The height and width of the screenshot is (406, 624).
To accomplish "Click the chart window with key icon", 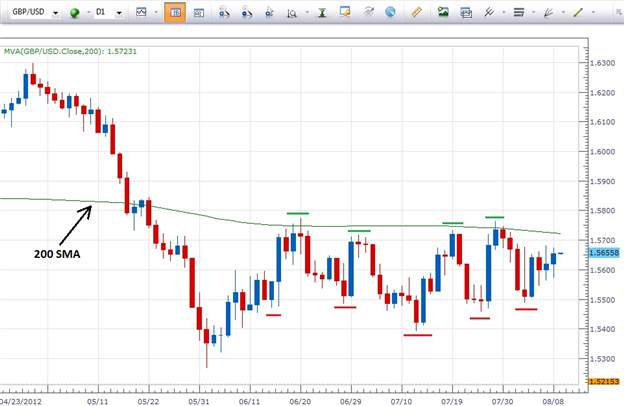I will pyautogui.click(x=345, y=12).
